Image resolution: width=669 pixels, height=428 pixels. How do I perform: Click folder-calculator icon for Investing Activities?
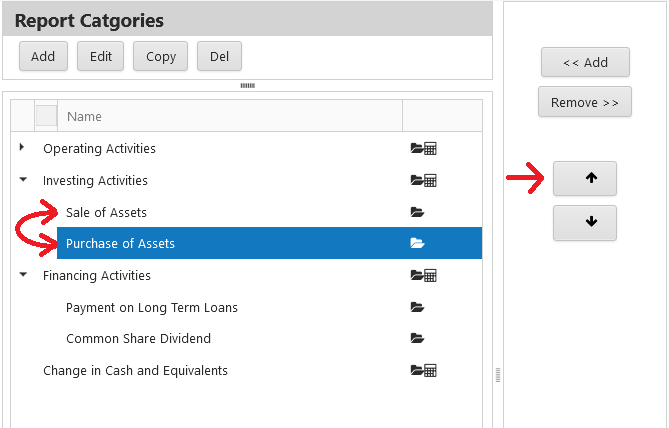423,181
